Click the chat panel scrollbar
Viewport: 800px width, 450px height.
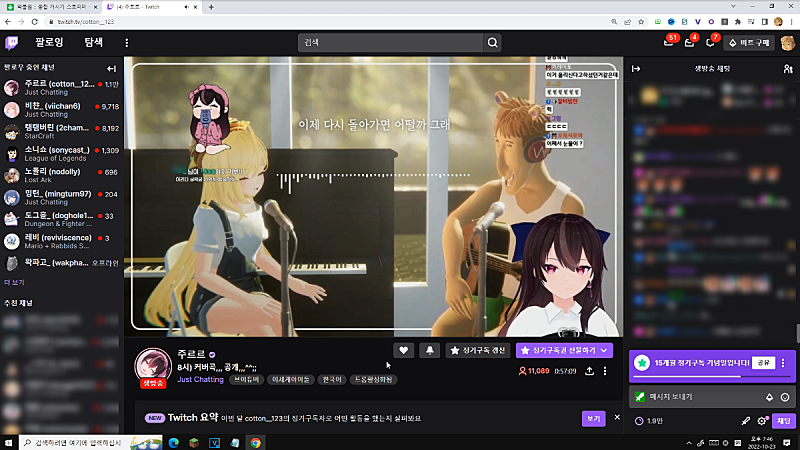point(797,334)
